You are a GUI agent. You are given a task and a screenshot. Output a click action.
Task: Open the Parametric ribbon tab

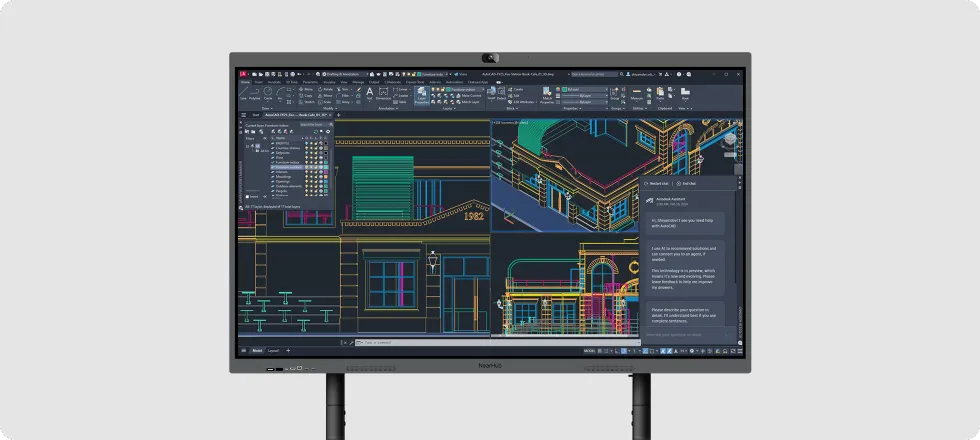coord(310,82)
